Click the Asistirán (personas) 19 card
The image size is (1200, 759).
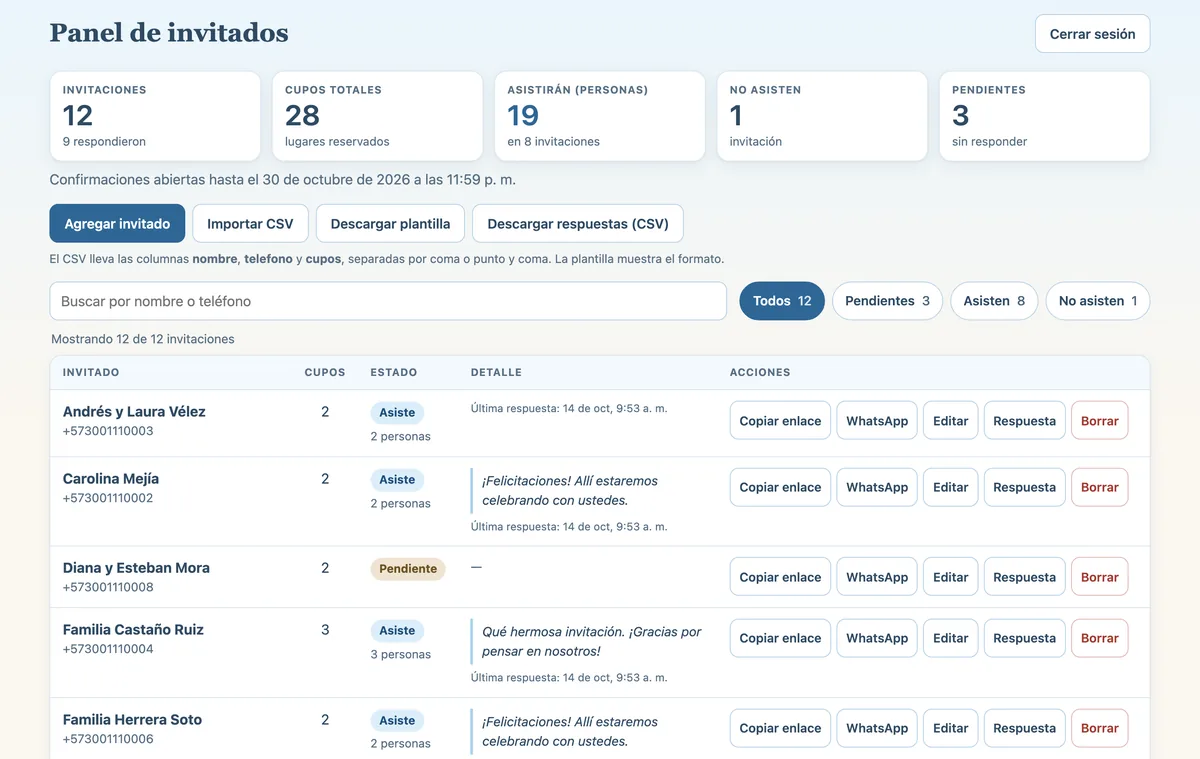coord(600,116)
